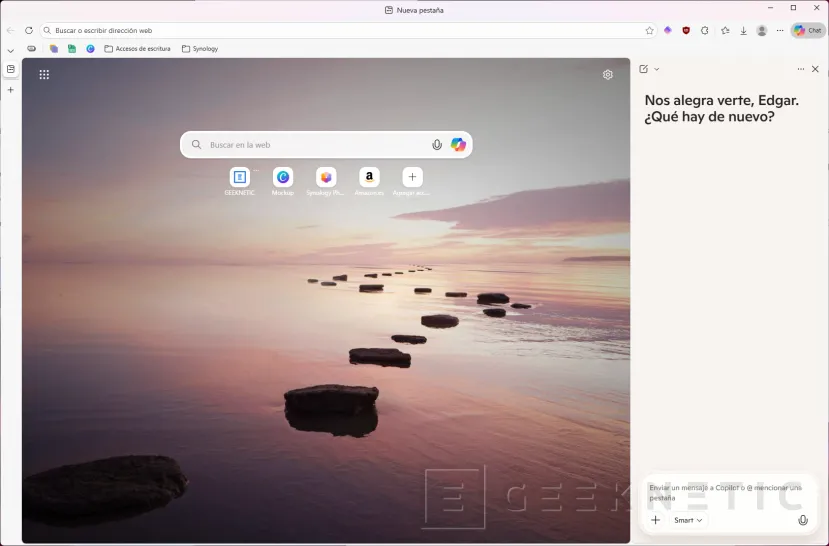Open the apps grid launcher
This screenshot has height=546, width=829.
point(44,75)
